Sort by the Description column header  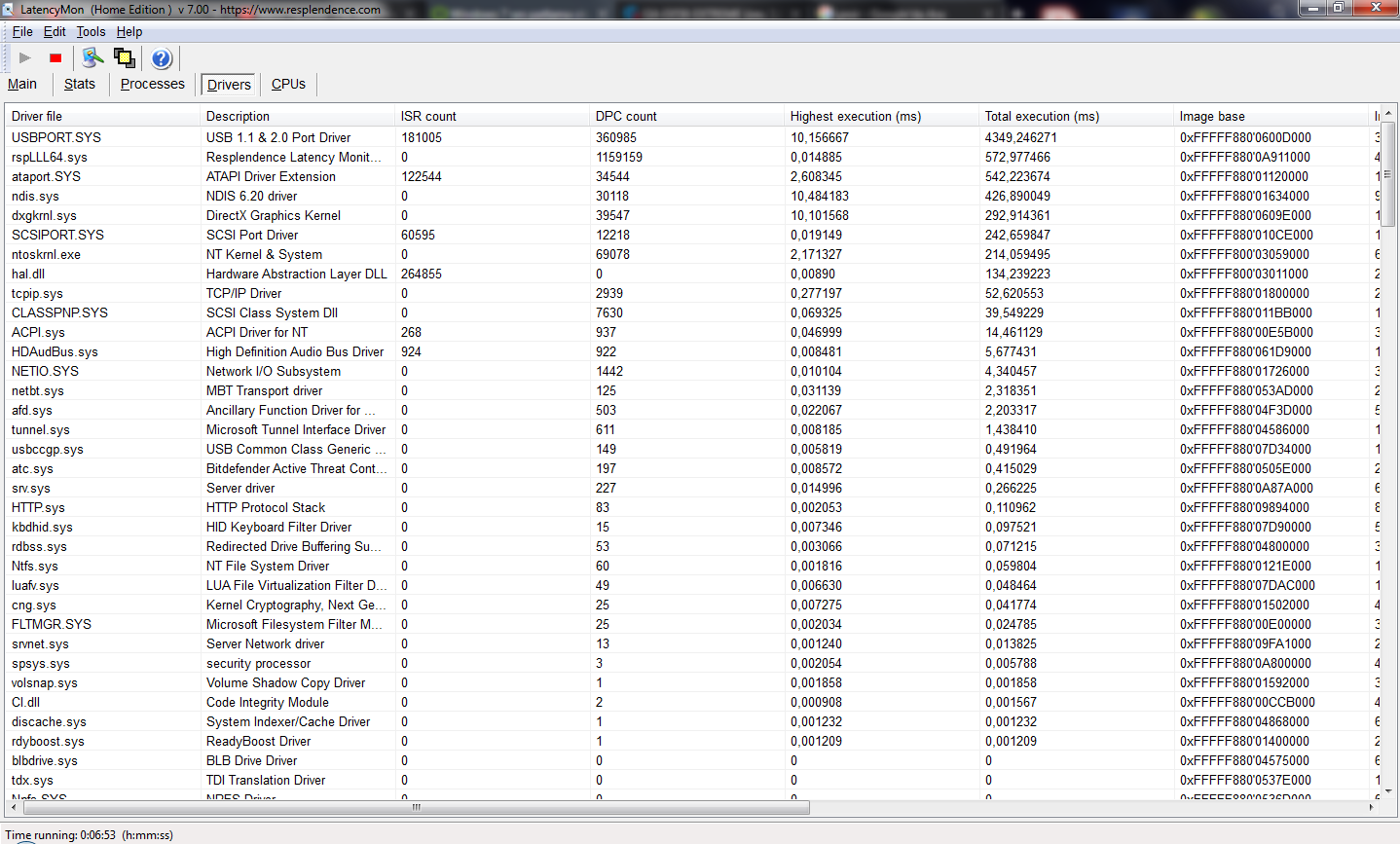[297, 116]
